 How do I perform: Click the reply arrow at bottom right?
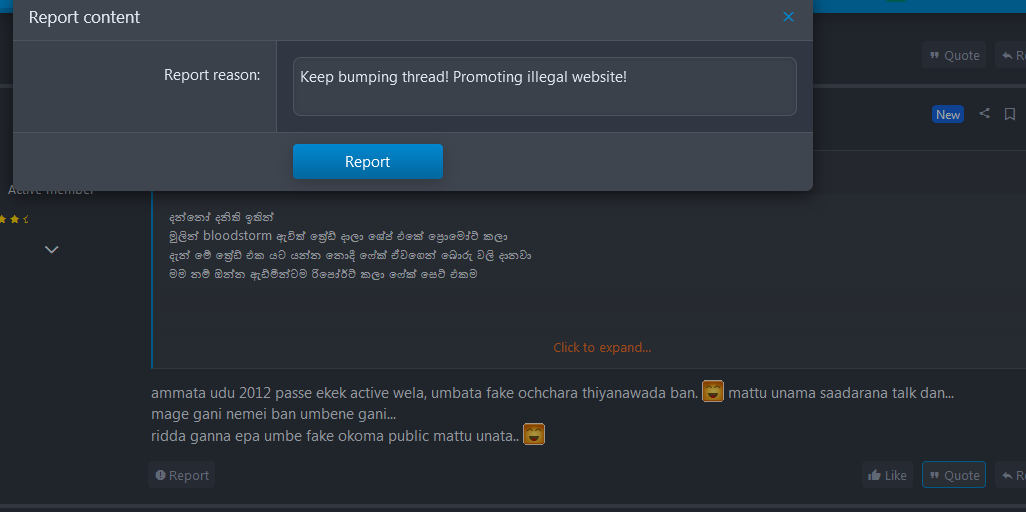[x=1011, y=475]
